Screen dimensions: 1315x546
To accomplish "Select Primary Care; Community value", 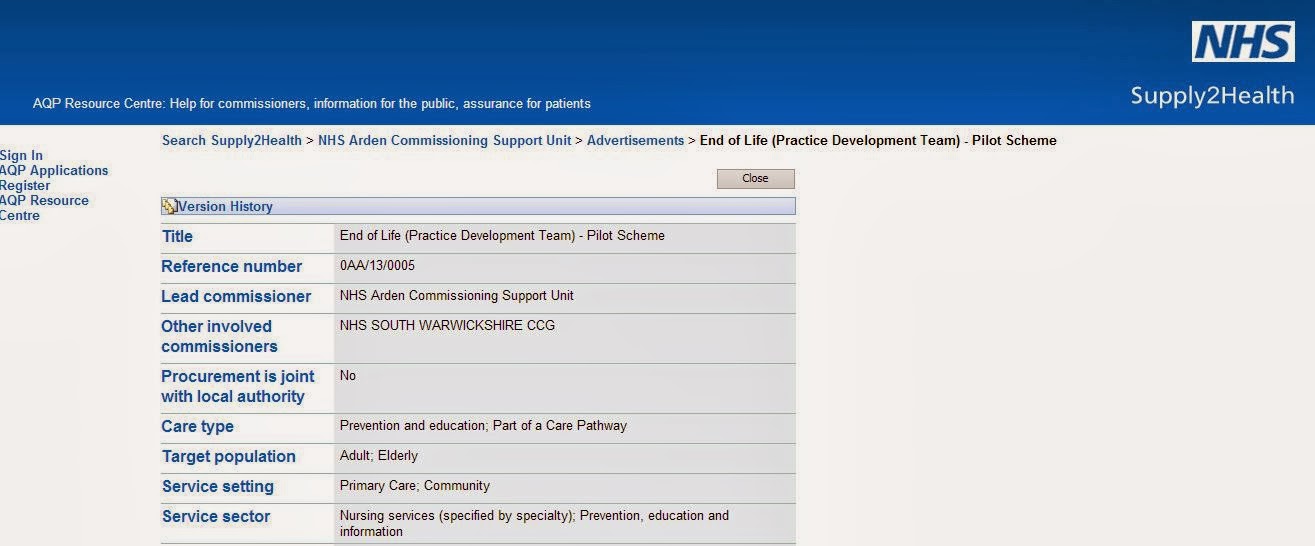I will 415,486.
